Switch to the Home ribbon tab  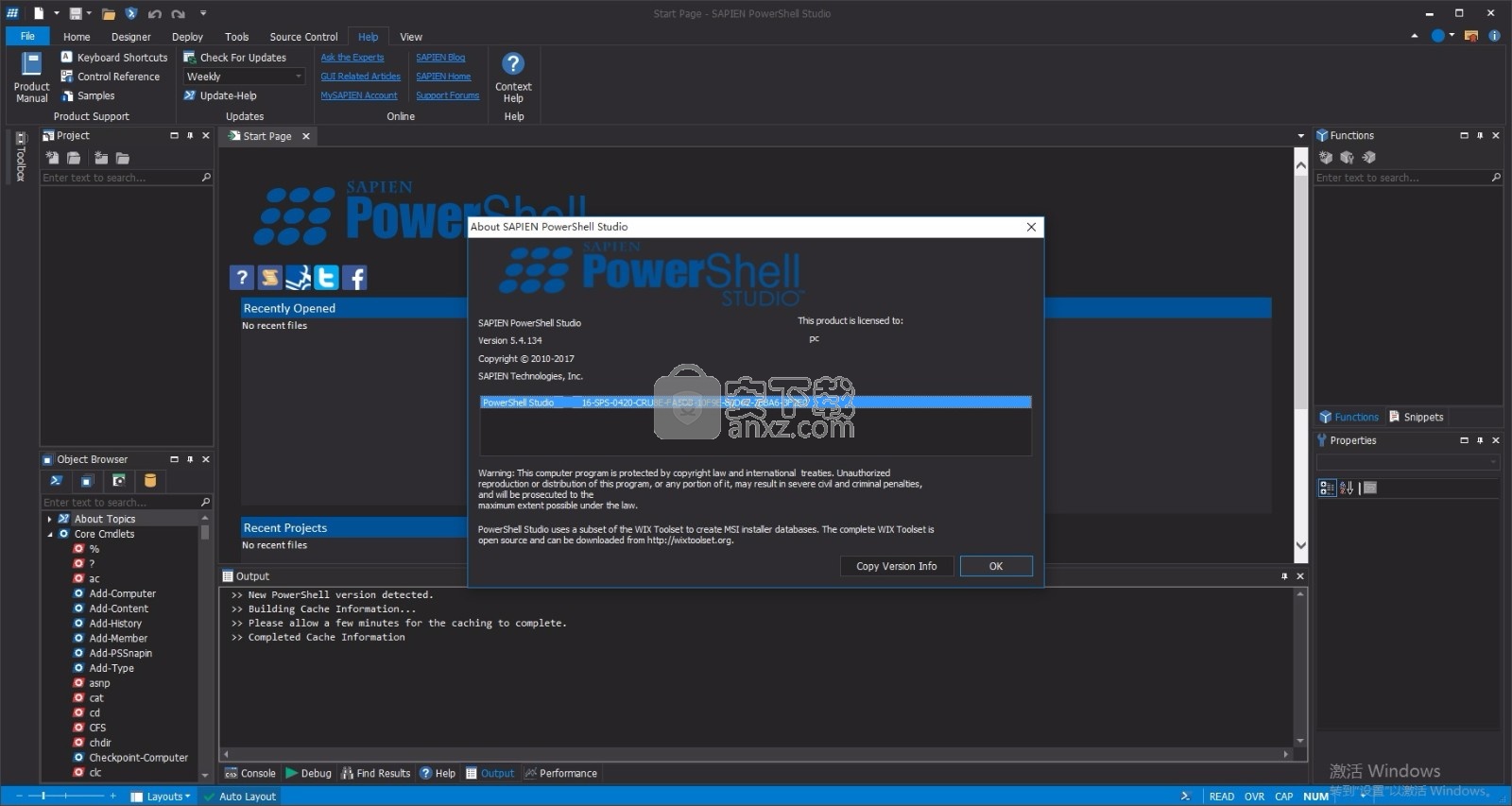coord(77,37)
